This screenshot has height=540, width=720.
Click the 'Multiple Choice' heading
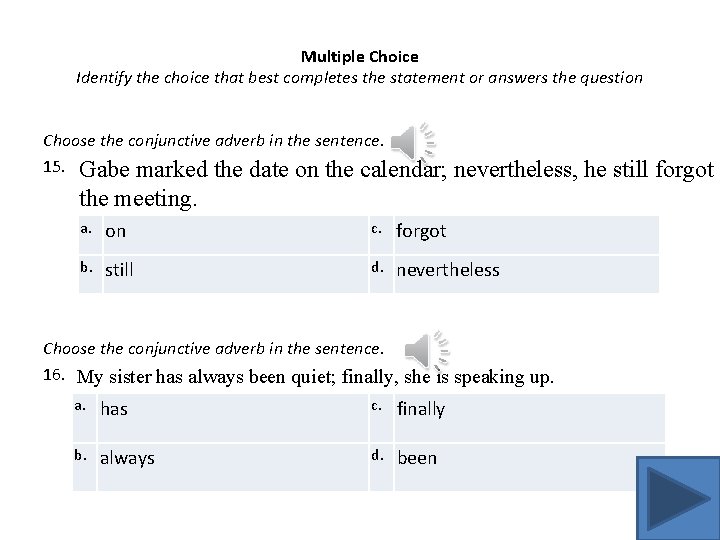tap(360, 57)
